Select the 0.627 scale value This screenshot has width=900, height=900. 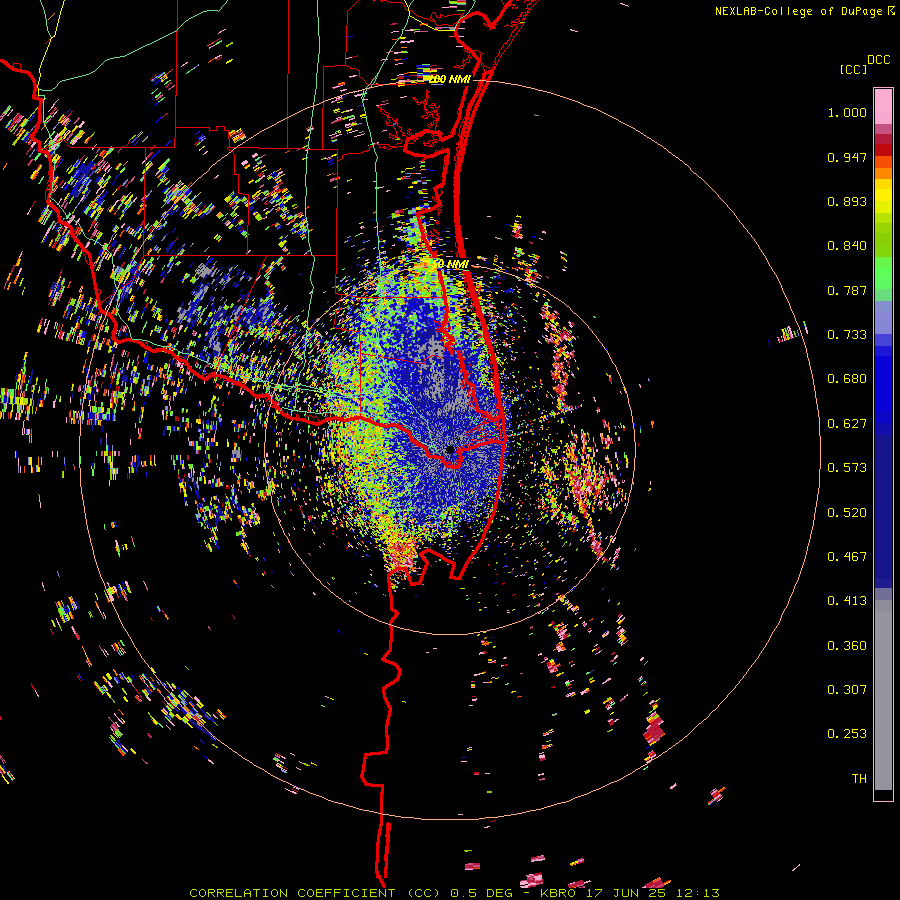pyautogui.click(x=847, y=424)
